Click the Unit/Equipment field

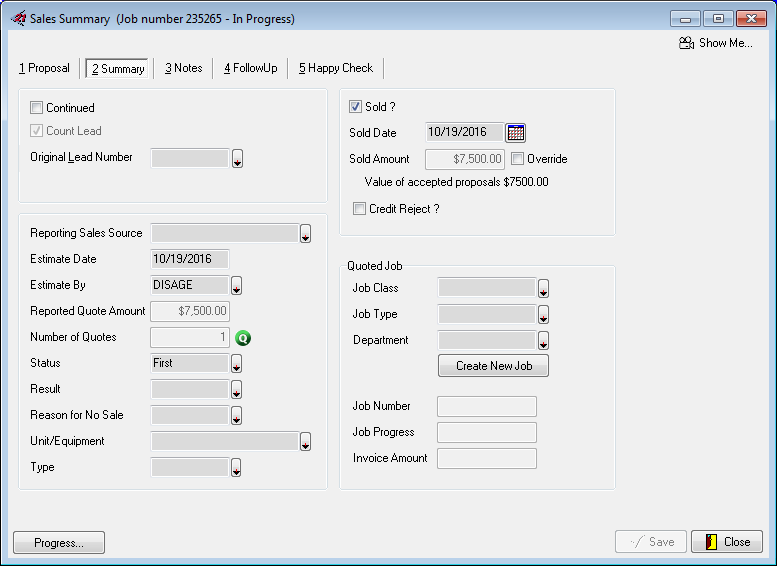(224, 442)
